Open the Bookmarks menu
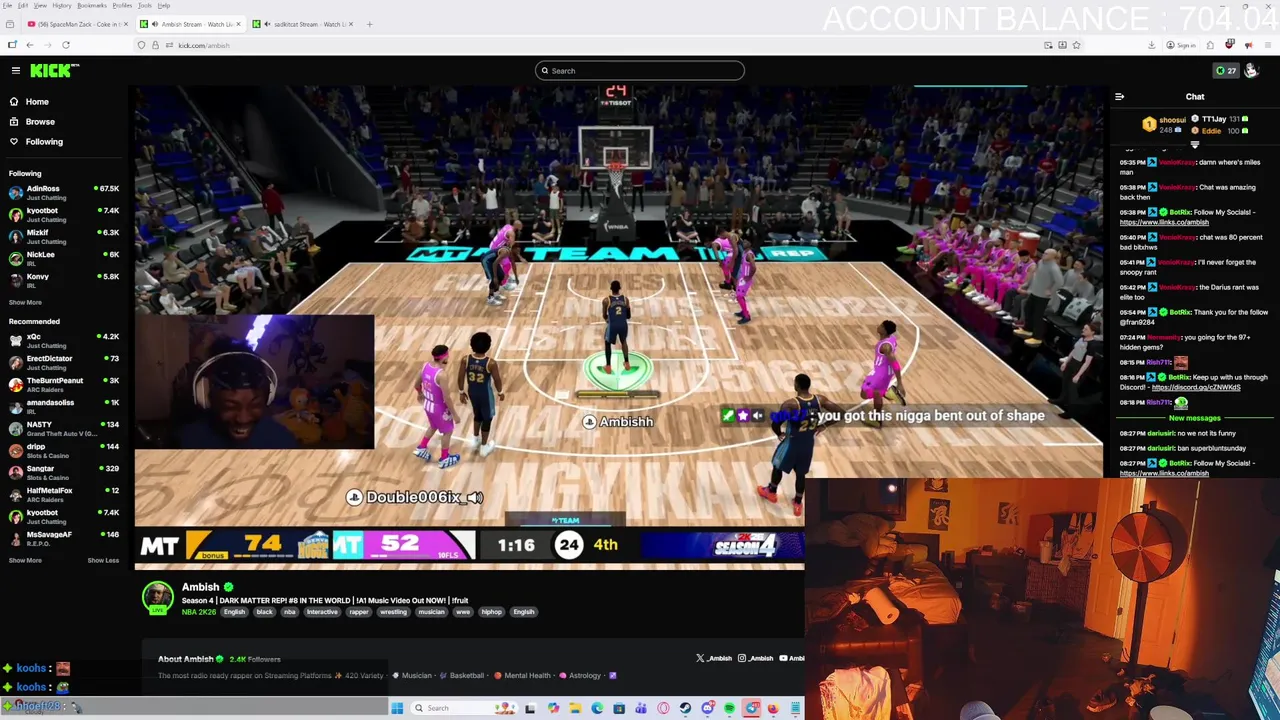1280x720 pixels. tap(91, 5)
